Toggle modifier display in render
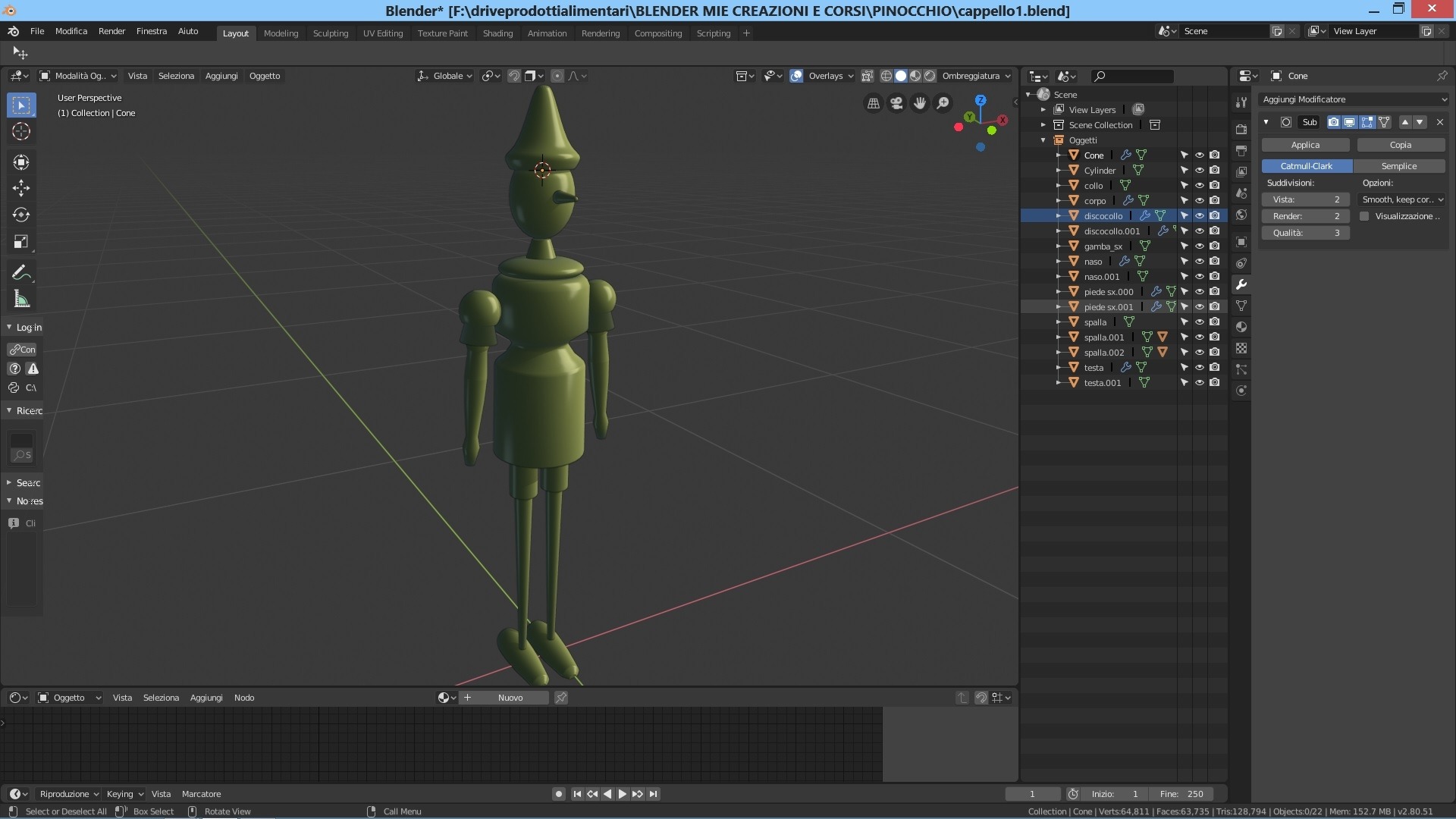Viewport: 1456px width, 819px height. click(x=1333, y=122)
